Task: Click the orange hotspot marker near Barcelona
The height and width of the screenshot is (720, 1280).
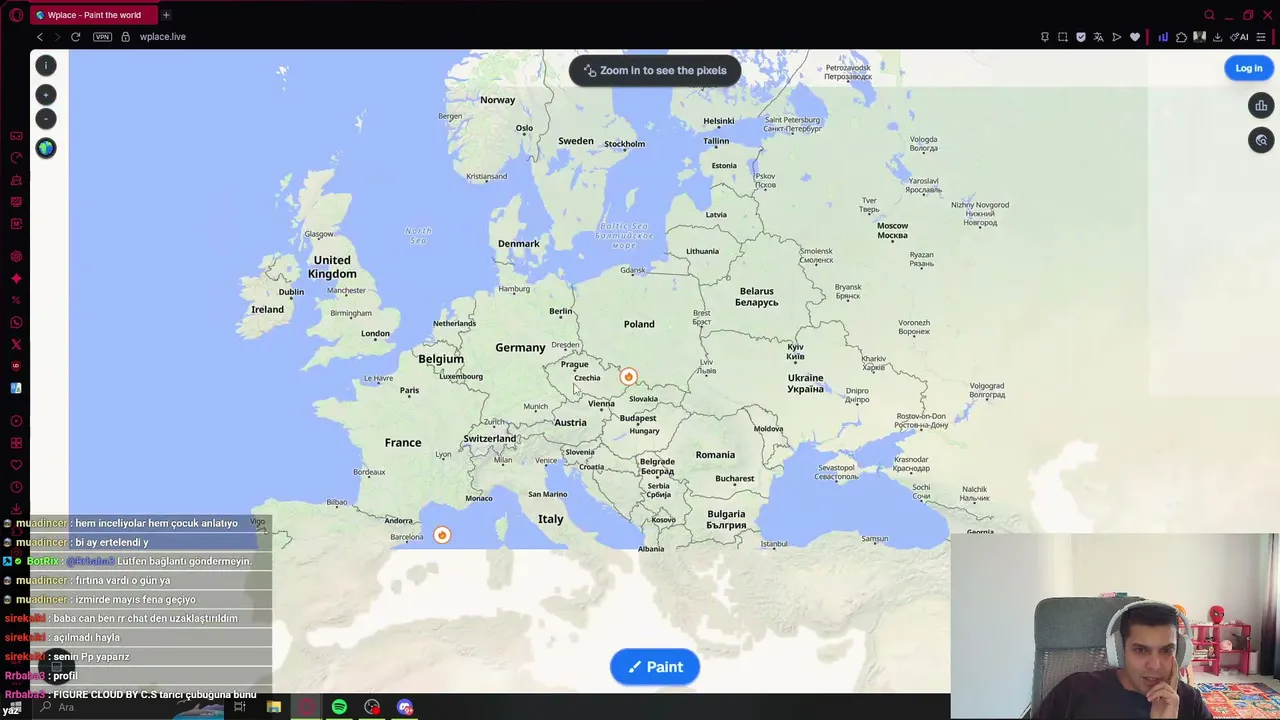Action: (442, 535)
